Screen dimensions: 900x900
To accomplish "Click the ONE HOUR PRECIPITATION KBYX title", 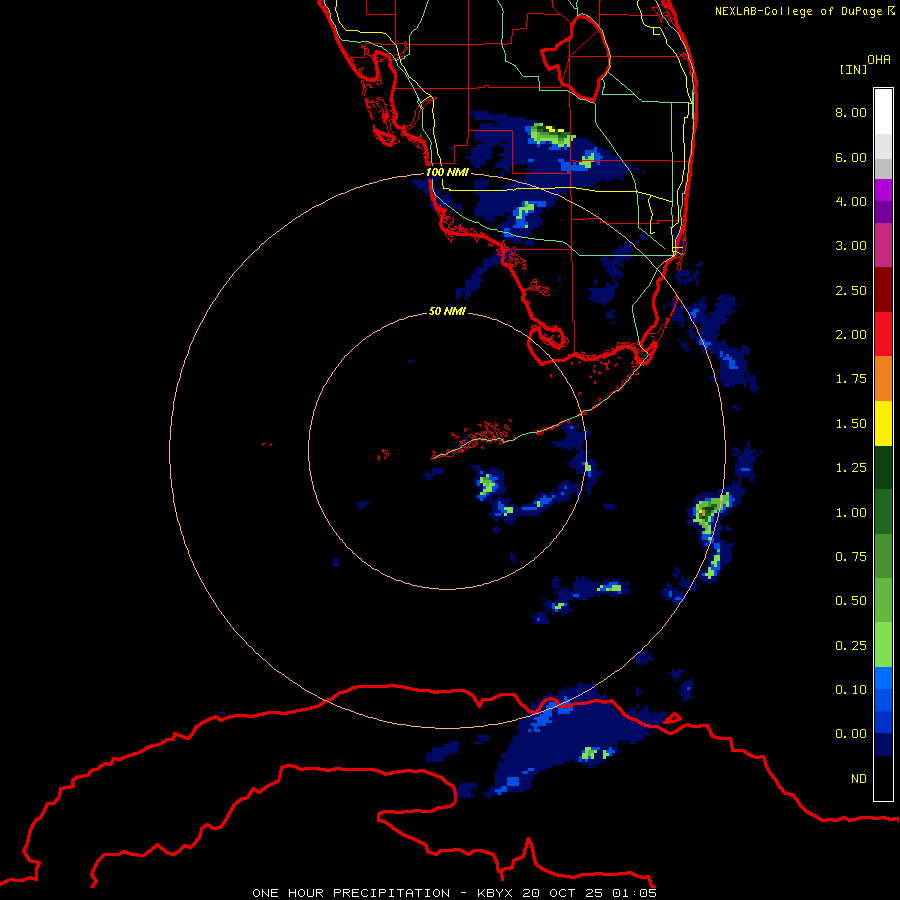I will click(x=454, y=893).
